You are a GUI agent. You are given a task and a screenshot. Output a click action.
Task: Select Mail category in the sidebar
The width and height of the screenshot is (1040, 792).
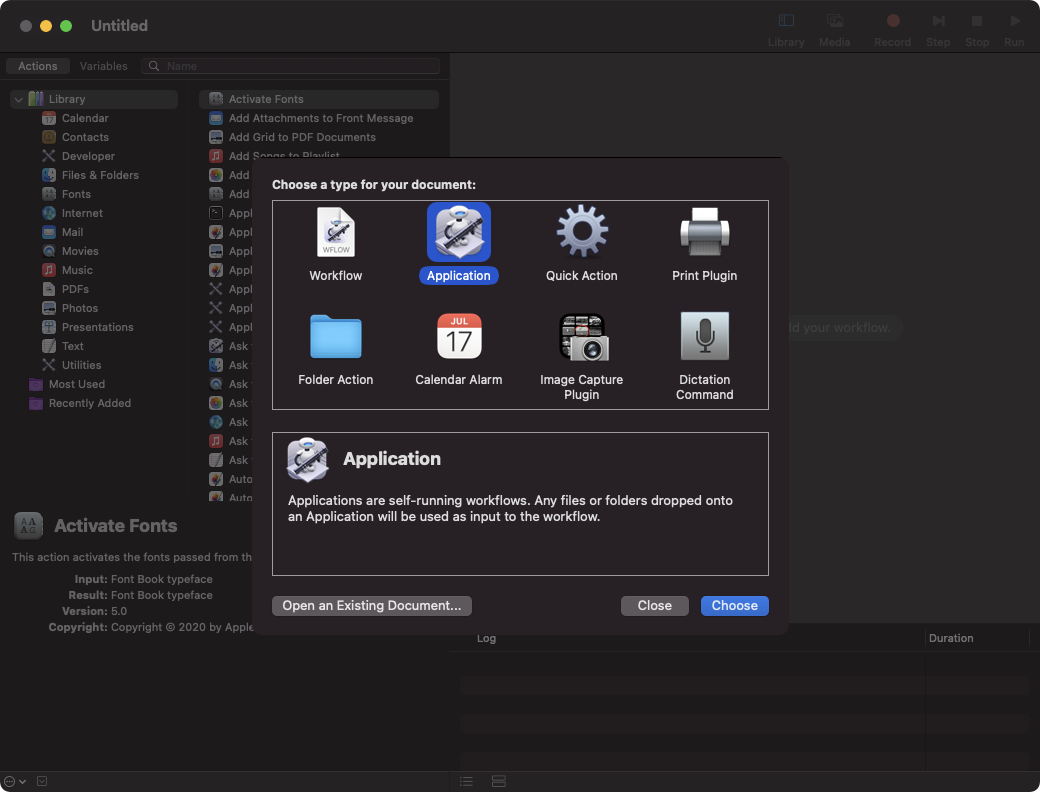click(x=72, y=232)
